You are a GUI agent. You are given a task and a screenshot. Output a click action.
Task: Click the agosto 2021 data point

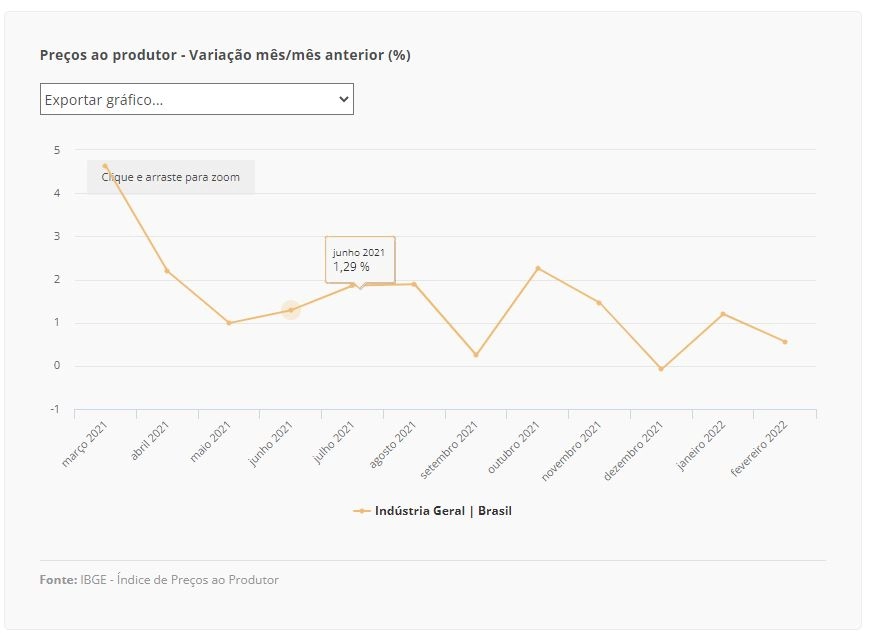pyautogui.click(x=414, y=284)
